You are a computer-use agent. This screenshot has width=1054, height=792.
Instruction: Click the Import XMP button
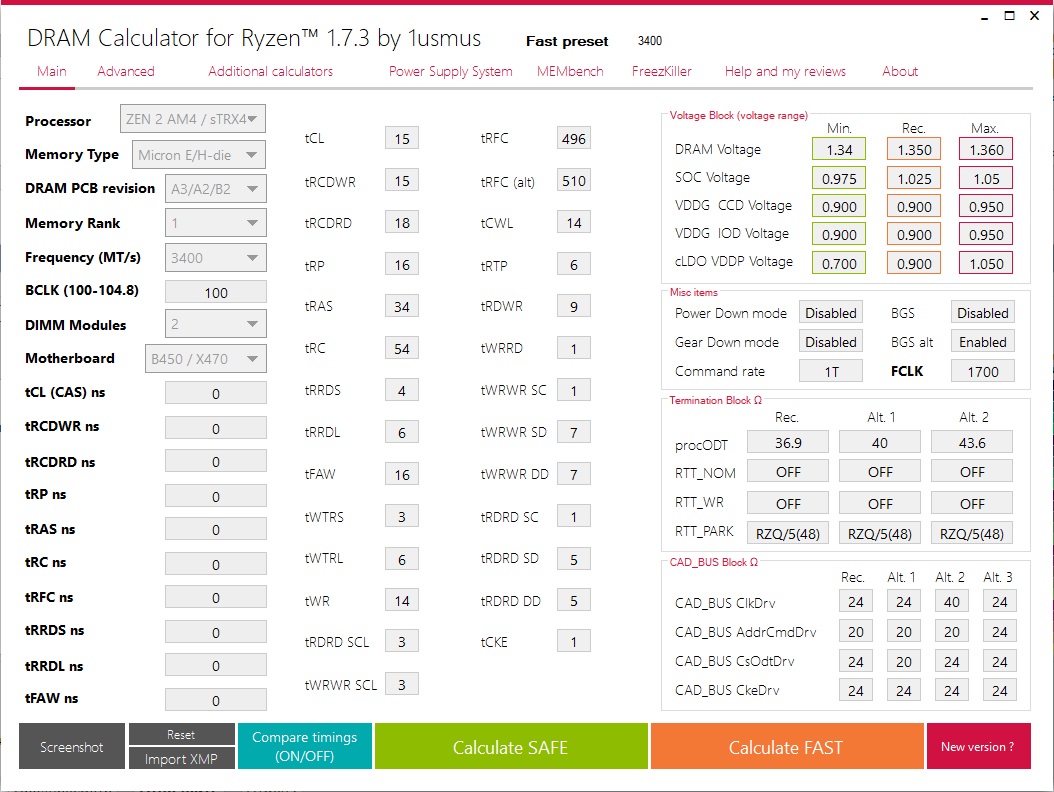[x=181, y=758]
